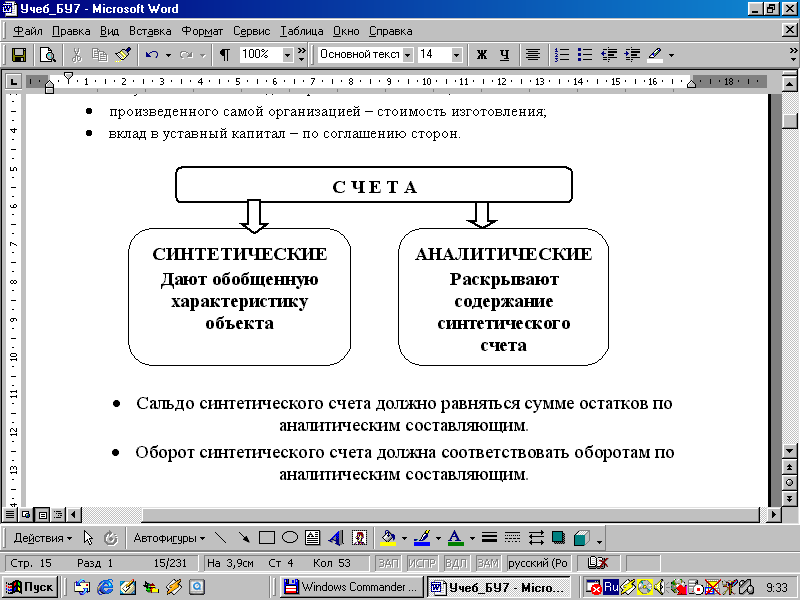This screenshot has width=800, height=600.
Task: Open the Undo history dropdown arrow
Action: click(168, 55)
